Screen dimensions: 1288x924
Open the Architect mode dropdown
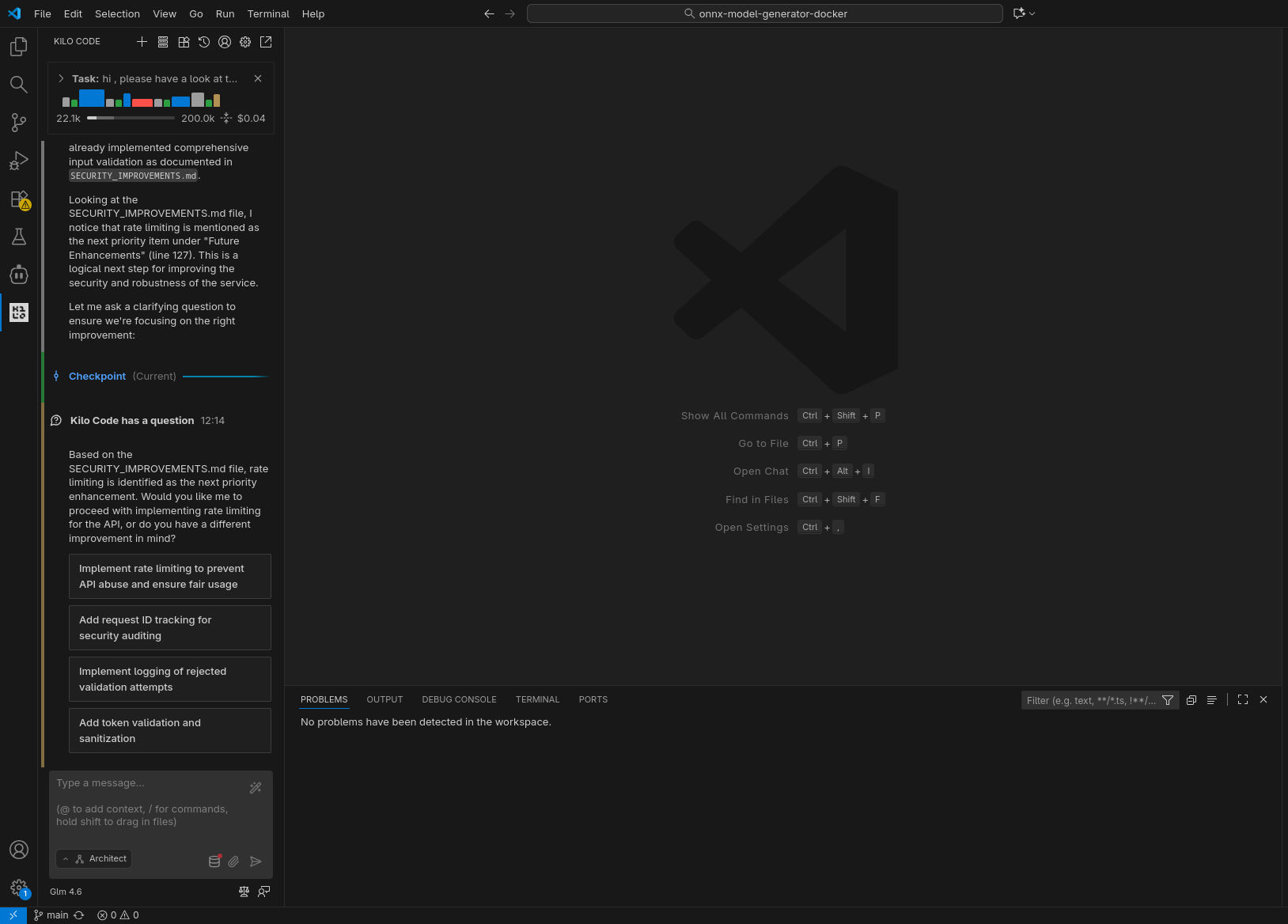pyautogui.click(x=94, y=859)
